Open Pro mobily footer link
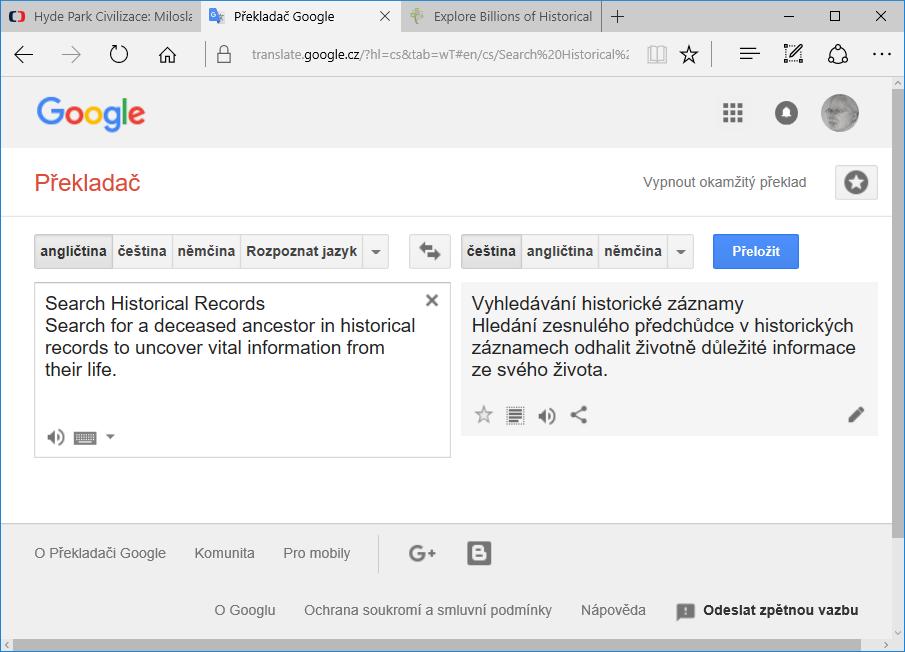This screenshot has width=905, height=652. [x=316, y=553]
